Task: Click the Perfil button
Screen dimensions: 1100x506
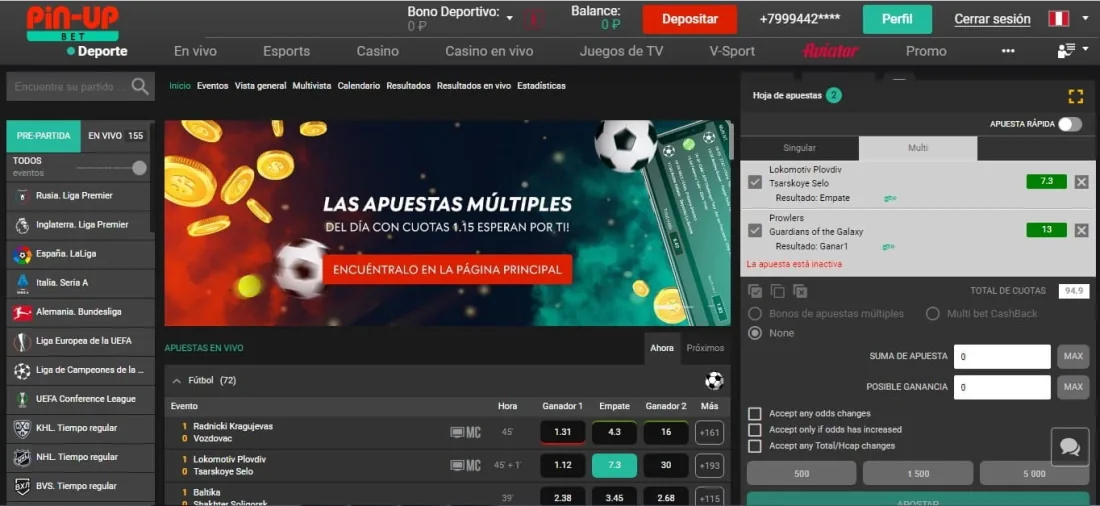Action: point(897,20)
